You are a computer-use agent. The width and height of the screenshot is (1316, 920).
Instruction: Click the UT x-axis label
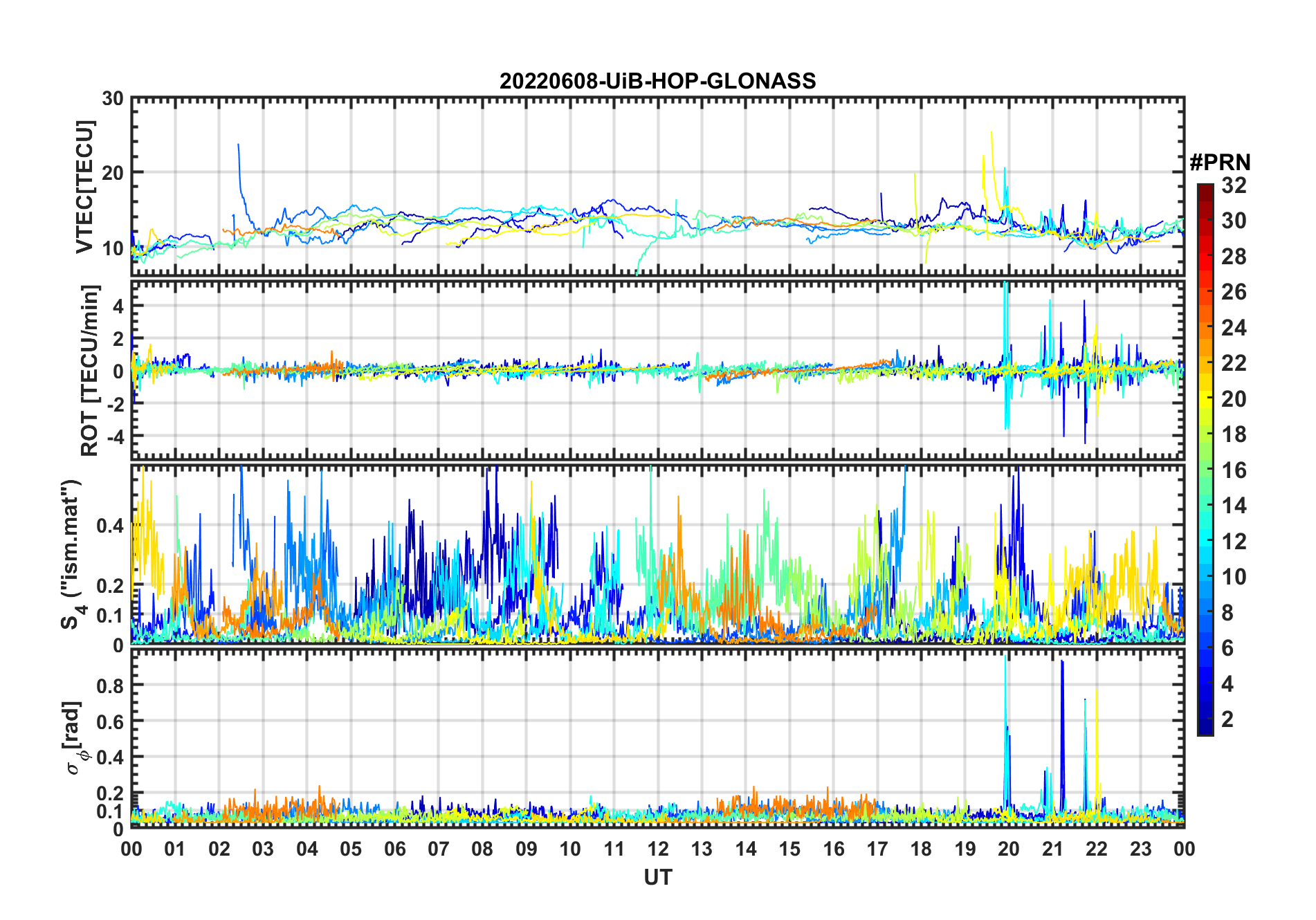(x=657, y=877)
